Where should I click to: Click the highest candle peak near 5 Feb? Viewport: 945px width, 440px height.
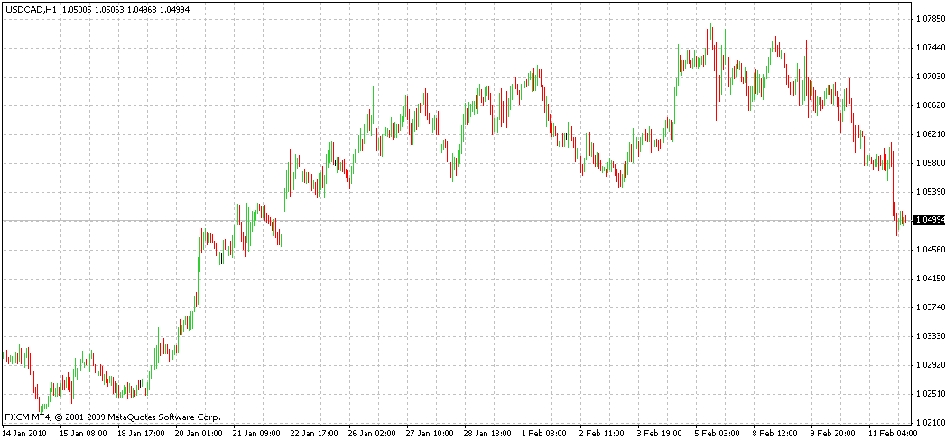click(x=711, y=26)
